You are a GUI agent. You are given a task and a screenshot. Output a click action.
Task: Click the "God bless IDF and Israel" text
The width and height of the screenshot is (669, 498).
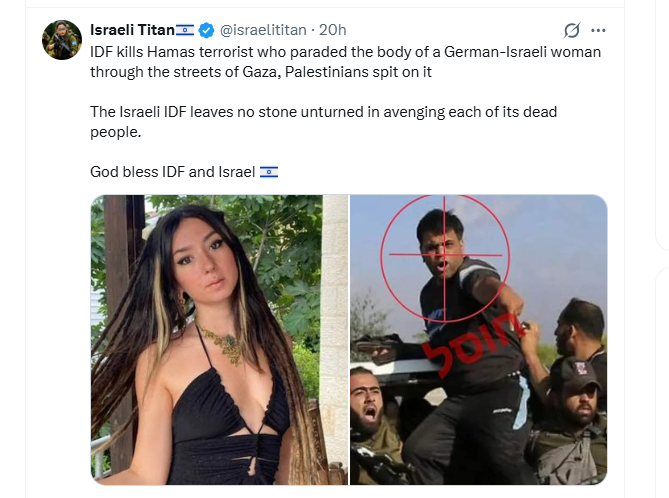coord(172,172)
